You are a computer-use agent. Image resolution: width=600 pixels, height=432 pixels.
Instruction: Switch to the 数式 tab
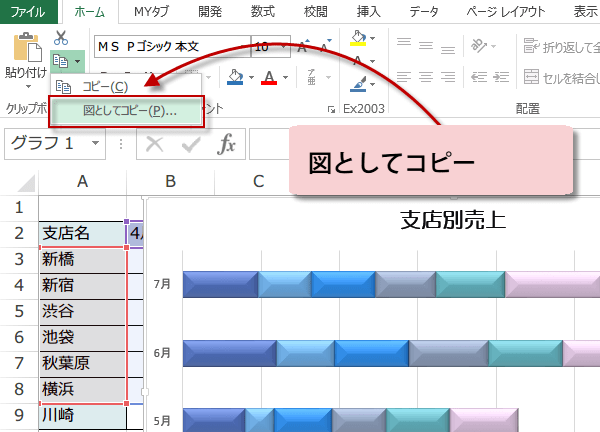(x=262, y=12)
